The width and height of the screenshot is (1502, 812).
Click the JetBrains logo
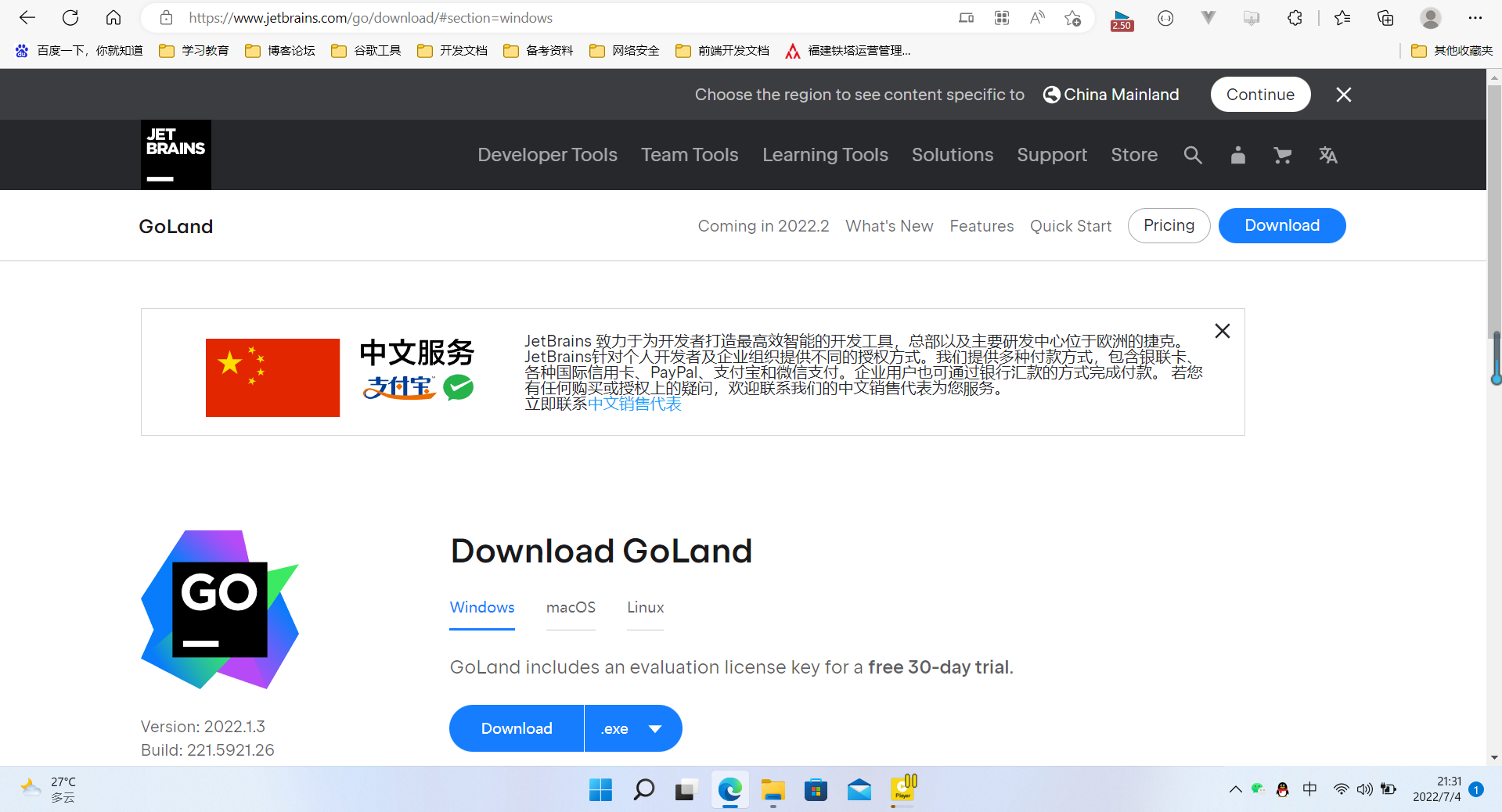(176, 154)
